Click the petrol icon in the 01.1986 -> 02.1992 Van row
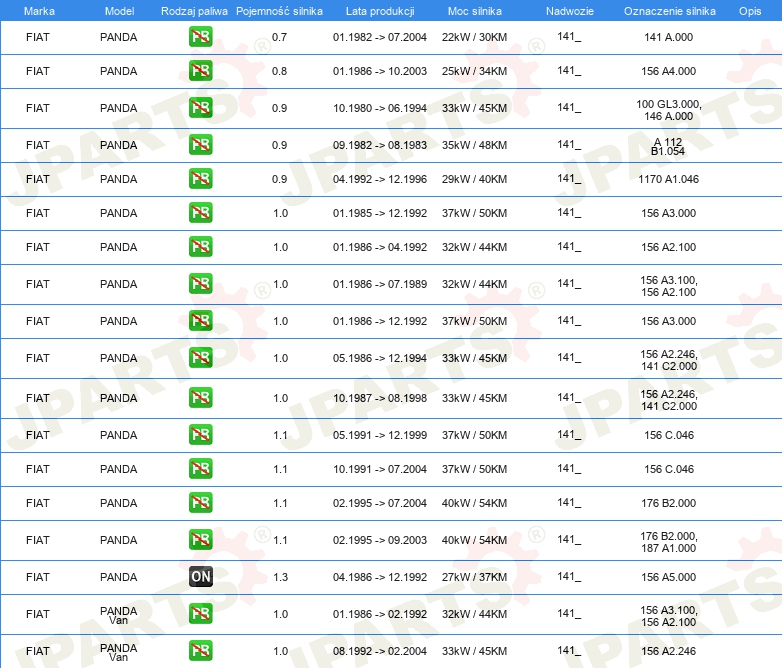This screenshot has width=782, height=668. (200, 613)
